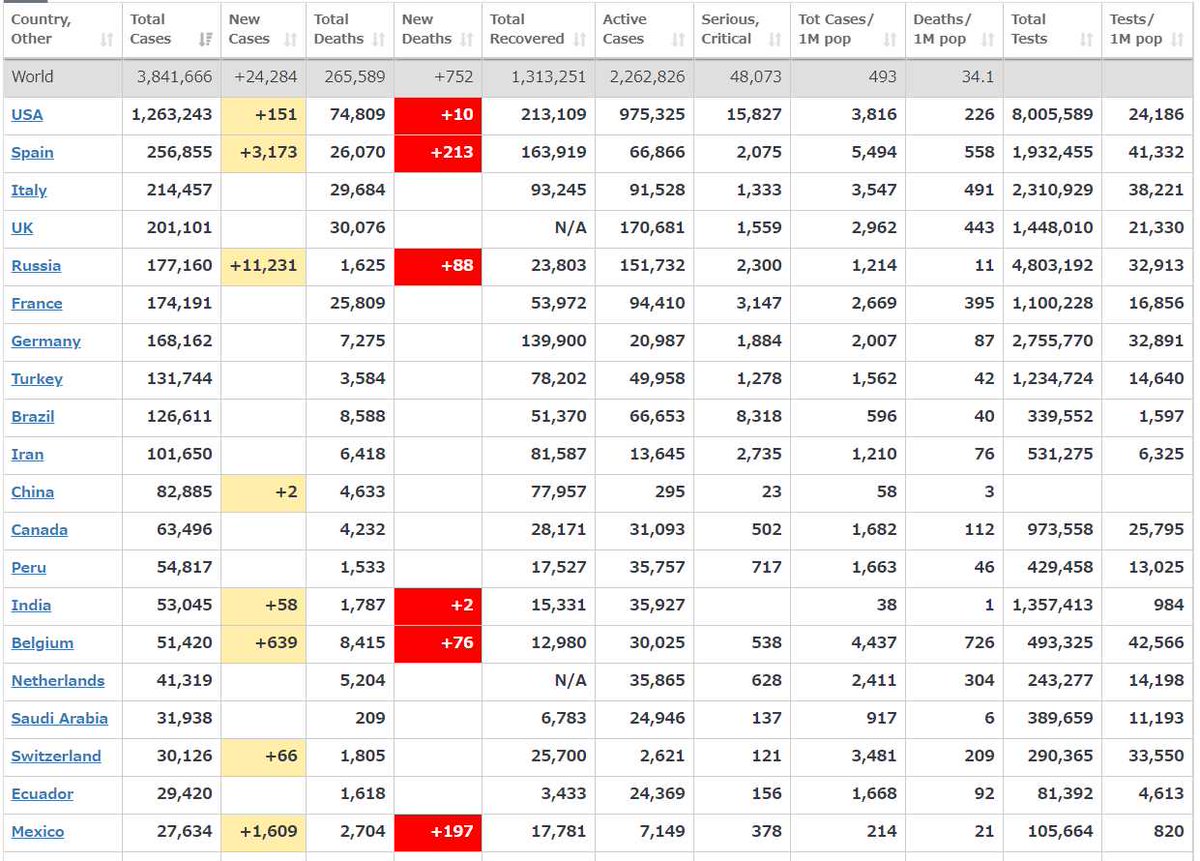Screen dimensions: 1200x861
Task: Select Ecuador tests per million 4,613
Action: pyautogui.click(x=1161, y=794)
